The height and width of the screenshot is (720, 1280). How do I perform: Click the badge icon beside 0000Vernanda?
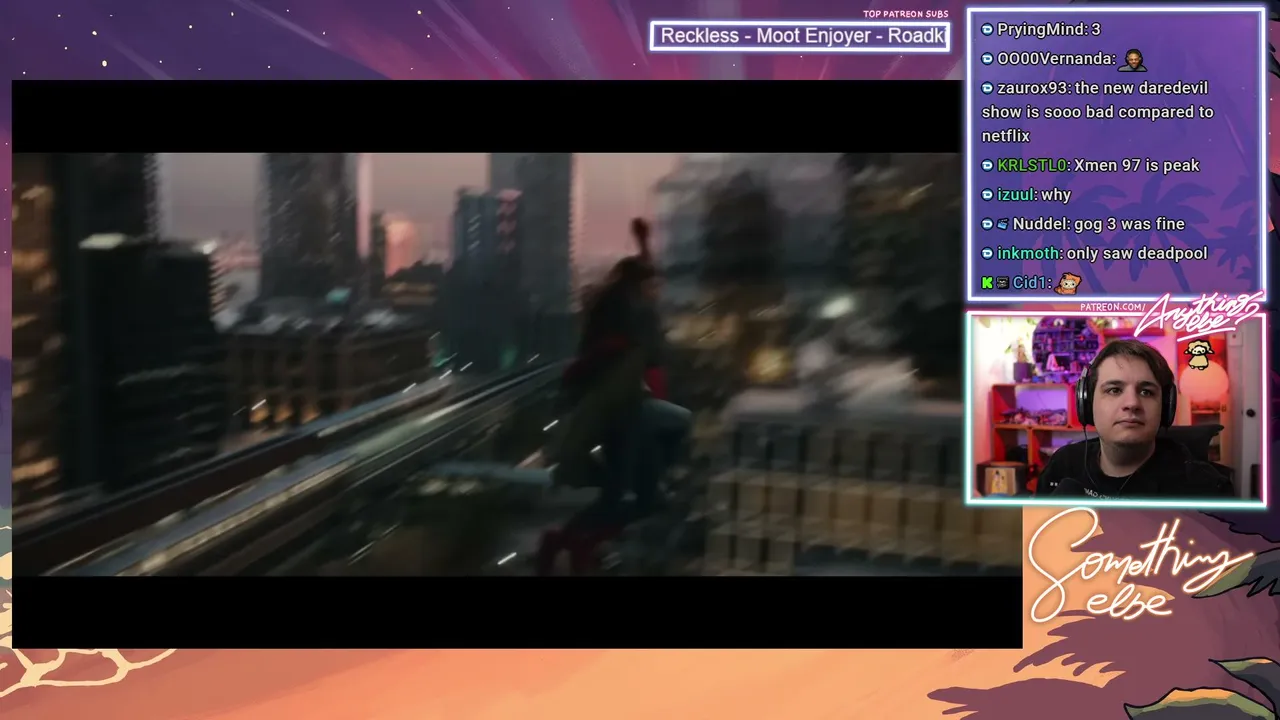987,59
